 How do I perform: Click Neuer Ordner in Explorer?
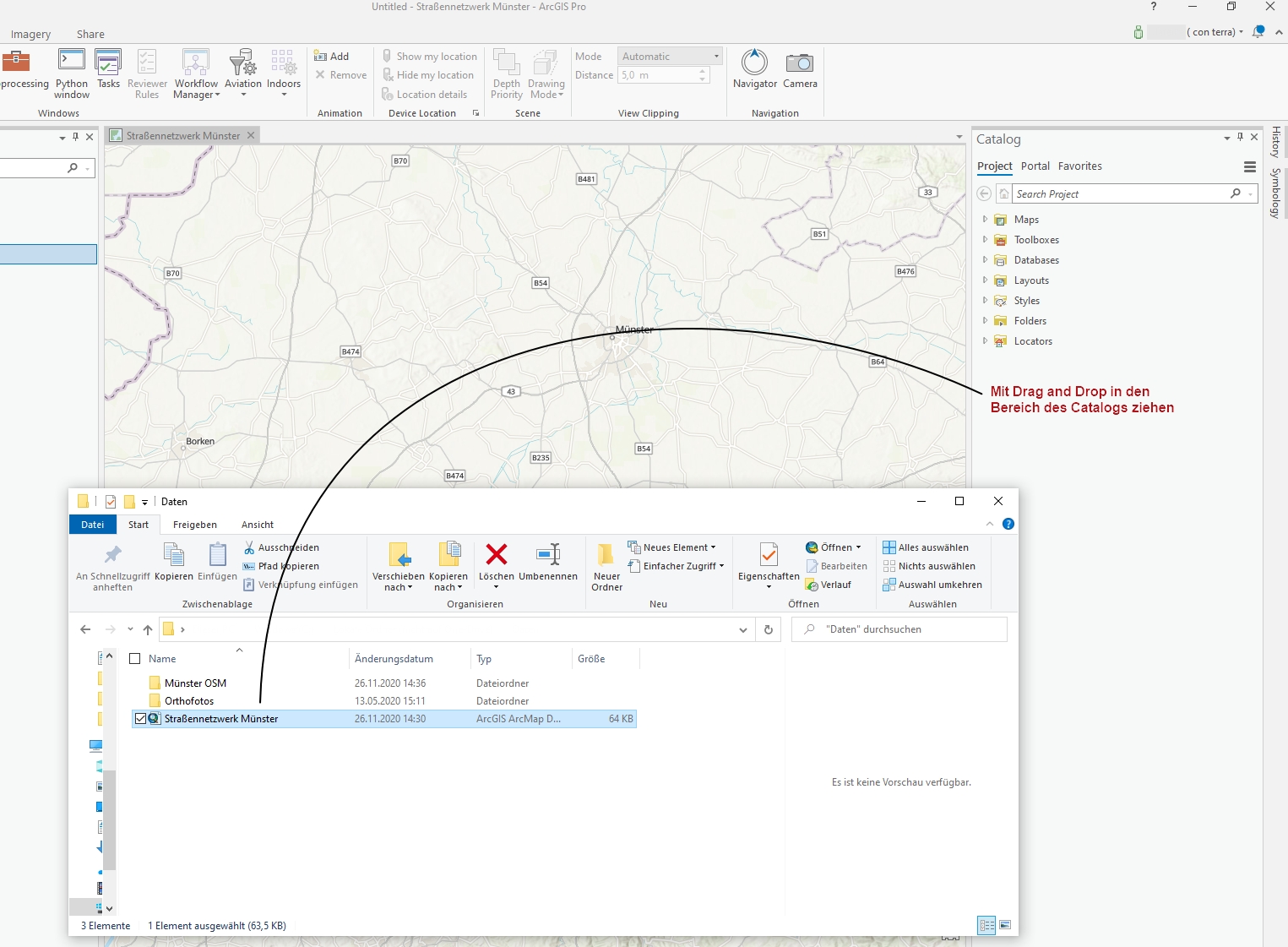606,567
